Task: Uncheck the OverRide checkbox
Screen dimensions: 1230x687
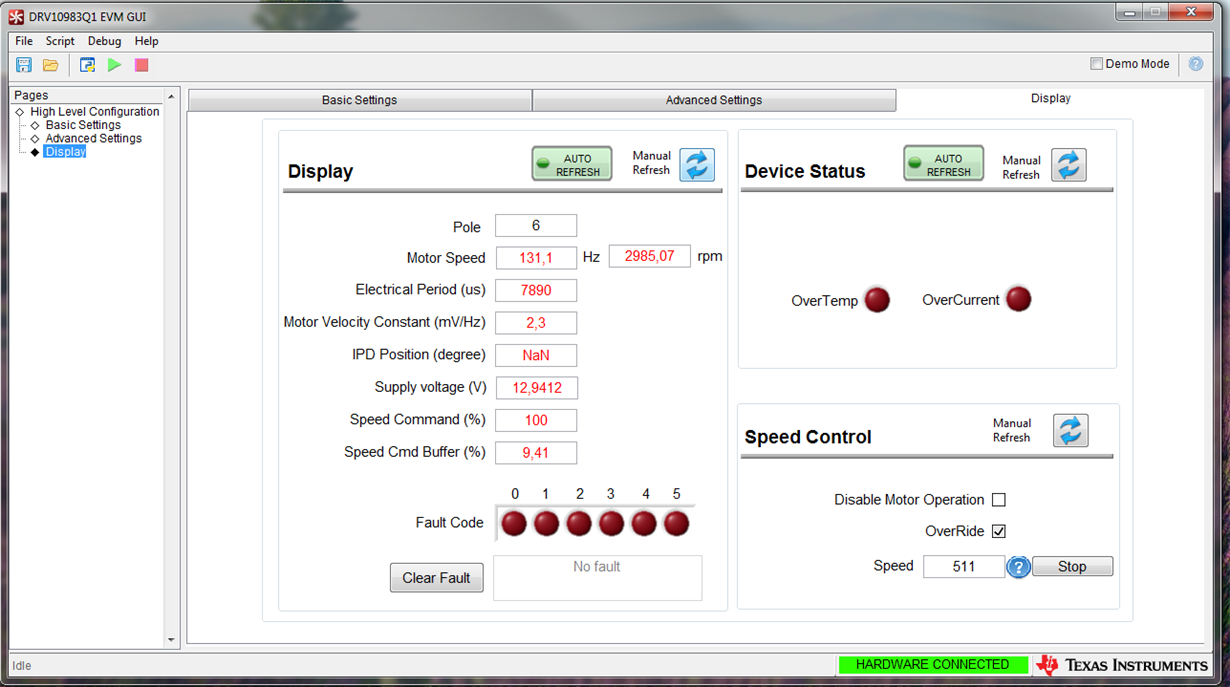Action: [x=998, y=531]
